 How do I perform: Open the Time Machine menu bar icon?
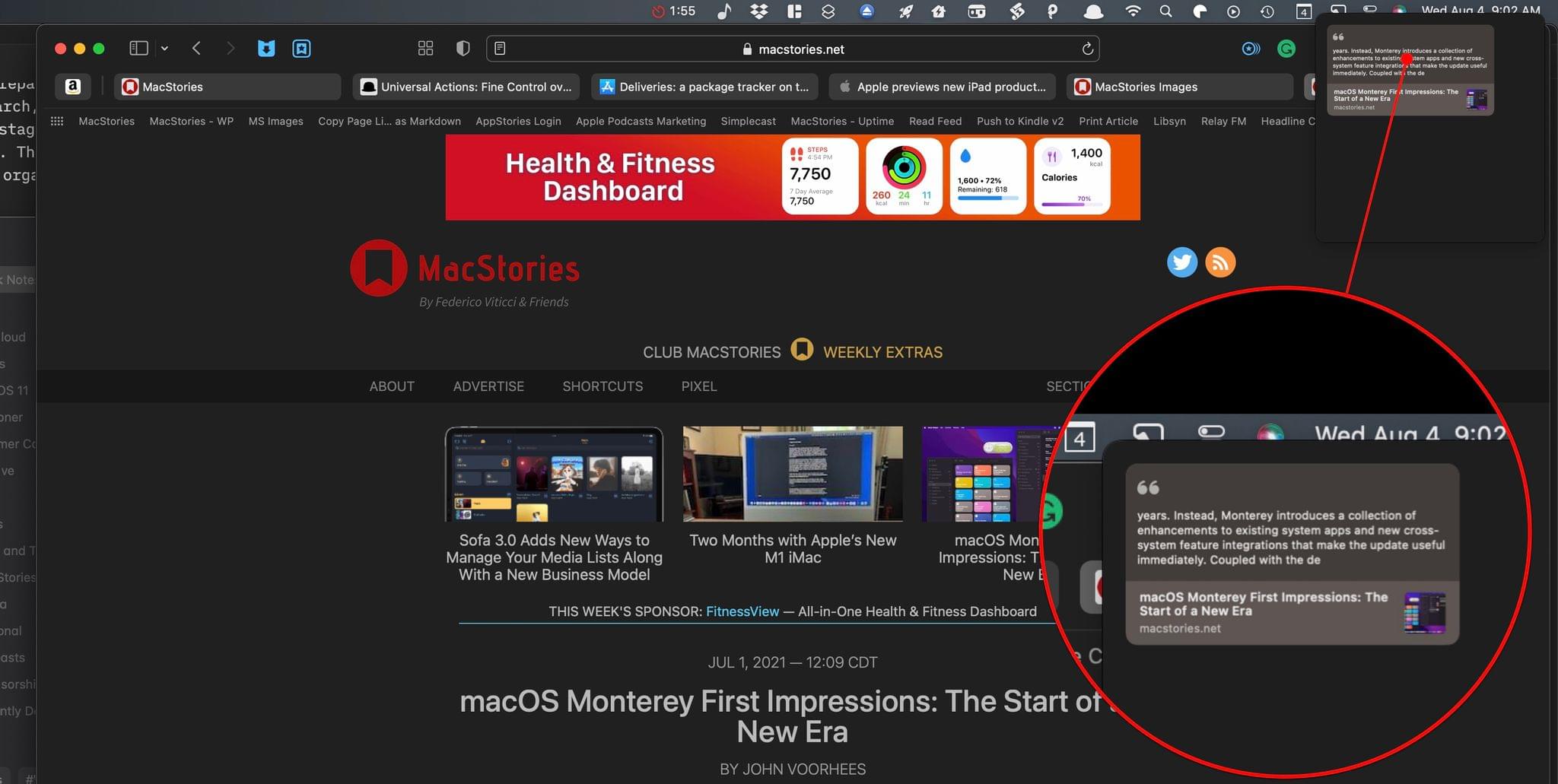tap(1267, 11)
